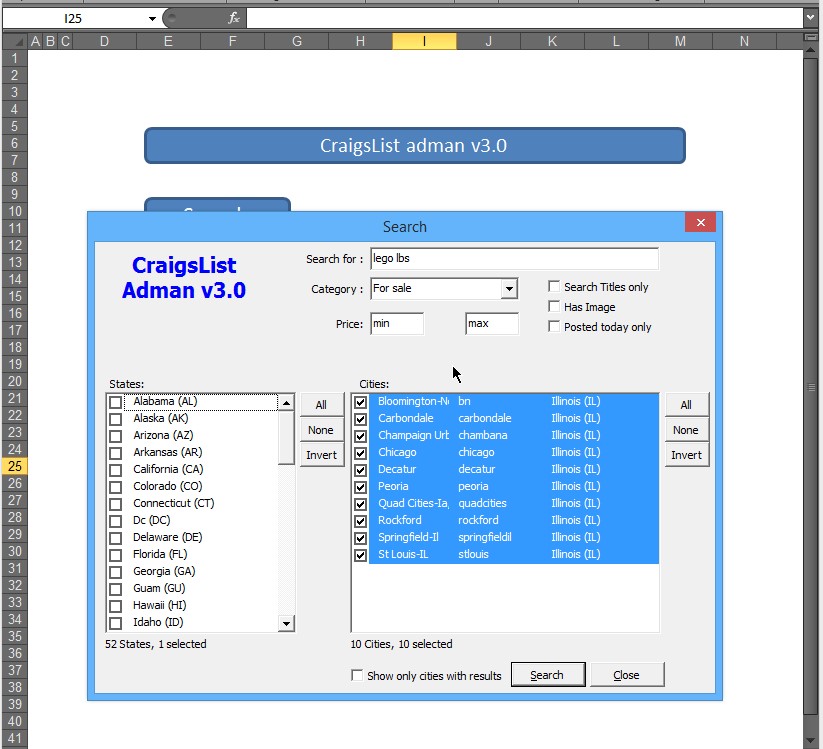Select Bloomington city row
This screenshot has width=823, height=749.
(x=514, y=402)
